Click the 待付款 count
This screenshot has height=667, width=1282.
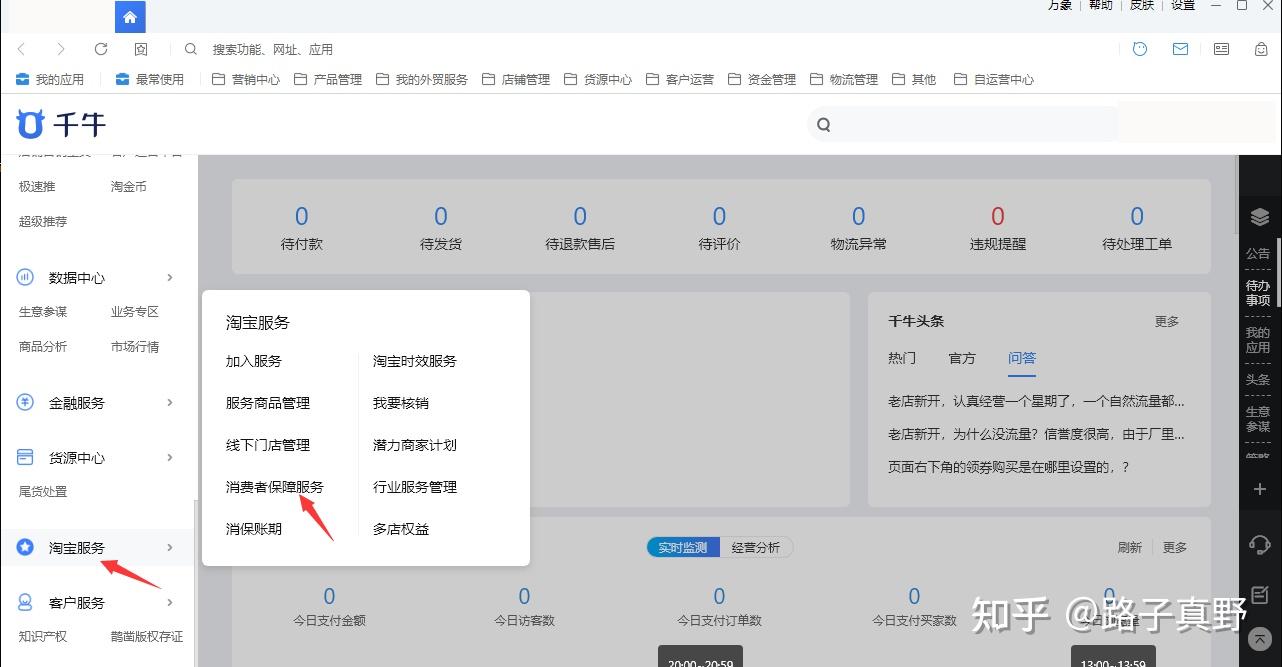click(302, 216)
